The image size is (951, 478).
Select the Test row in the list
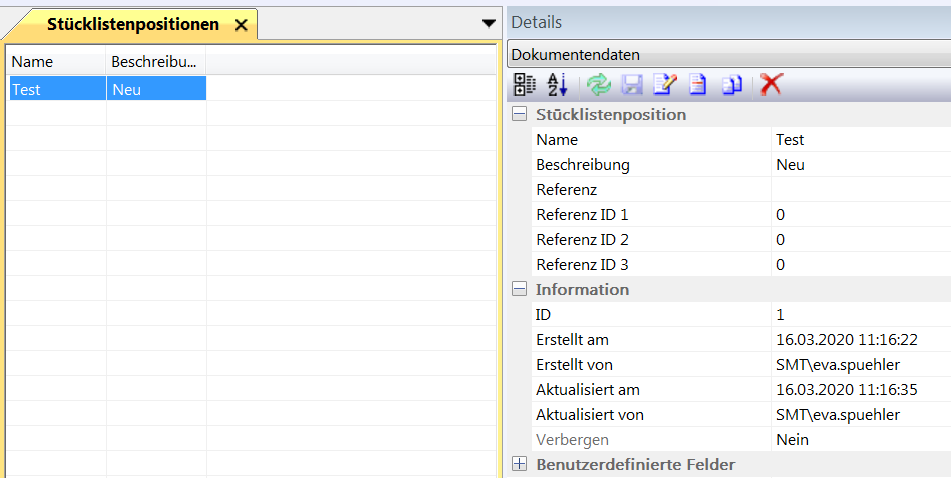(x=56, y=89)
